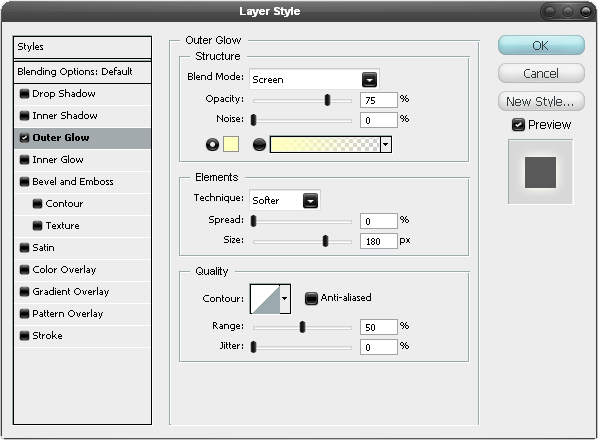
Task: Open the Blend Mode dropdown
Action: [314, 79]
